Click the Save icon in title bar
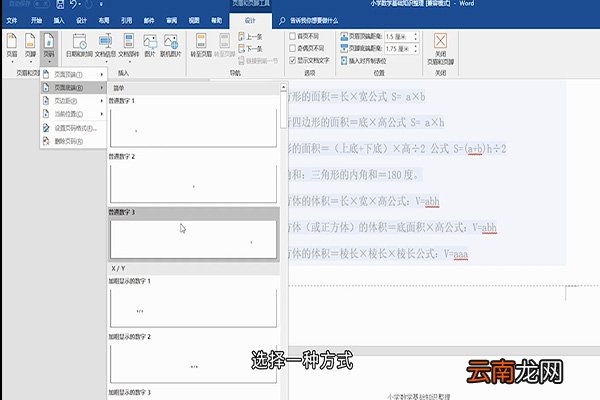 click(x=60, y=4)
